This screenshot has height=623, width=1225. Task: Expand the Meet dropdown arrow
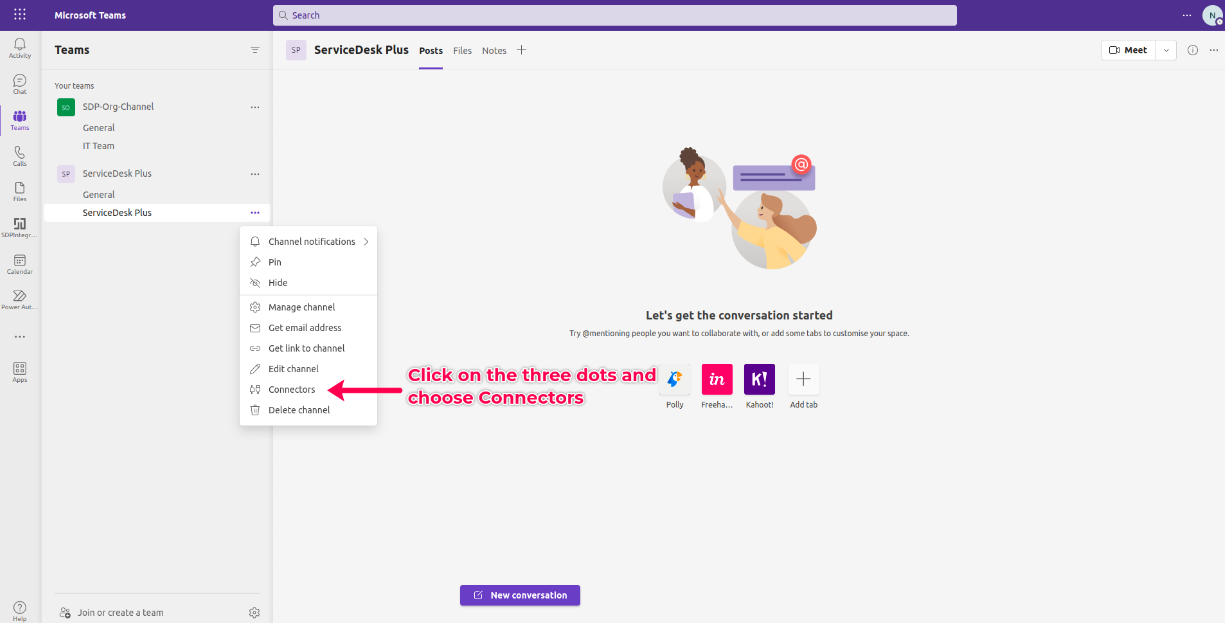pos(1166,50)
